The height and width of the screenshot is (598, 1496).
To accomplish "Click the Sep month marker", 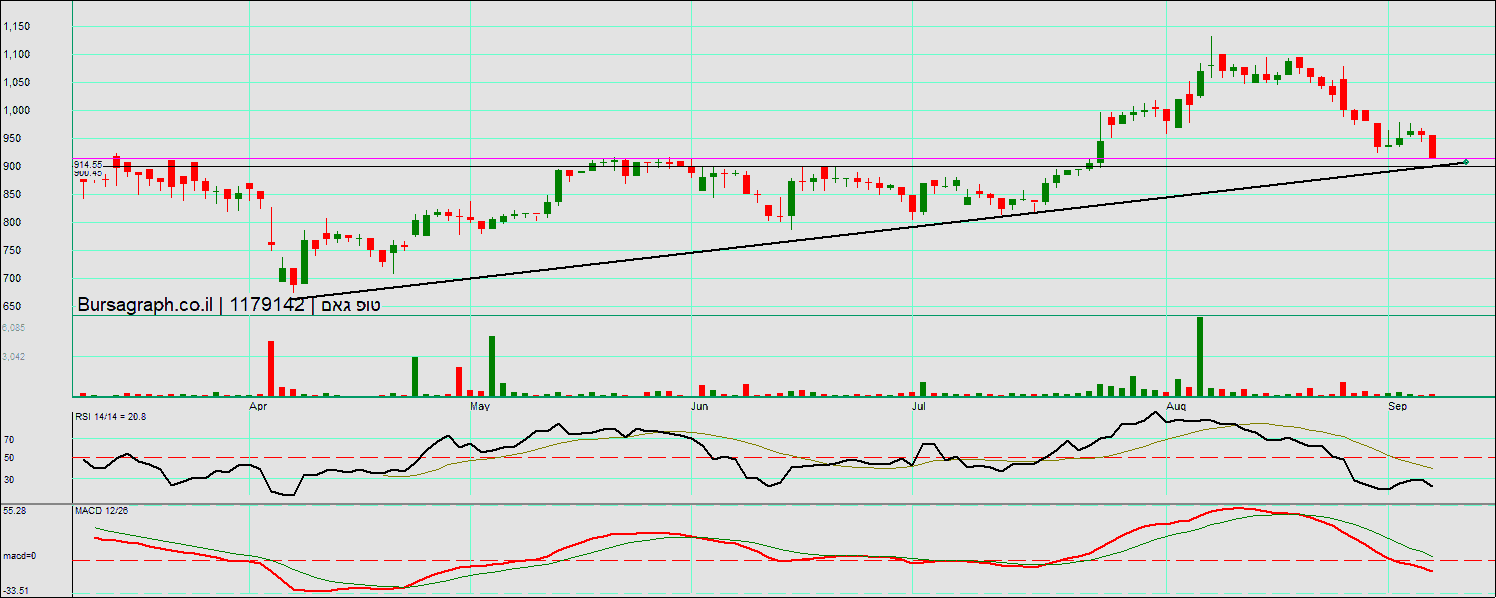I will (1397, 407).
